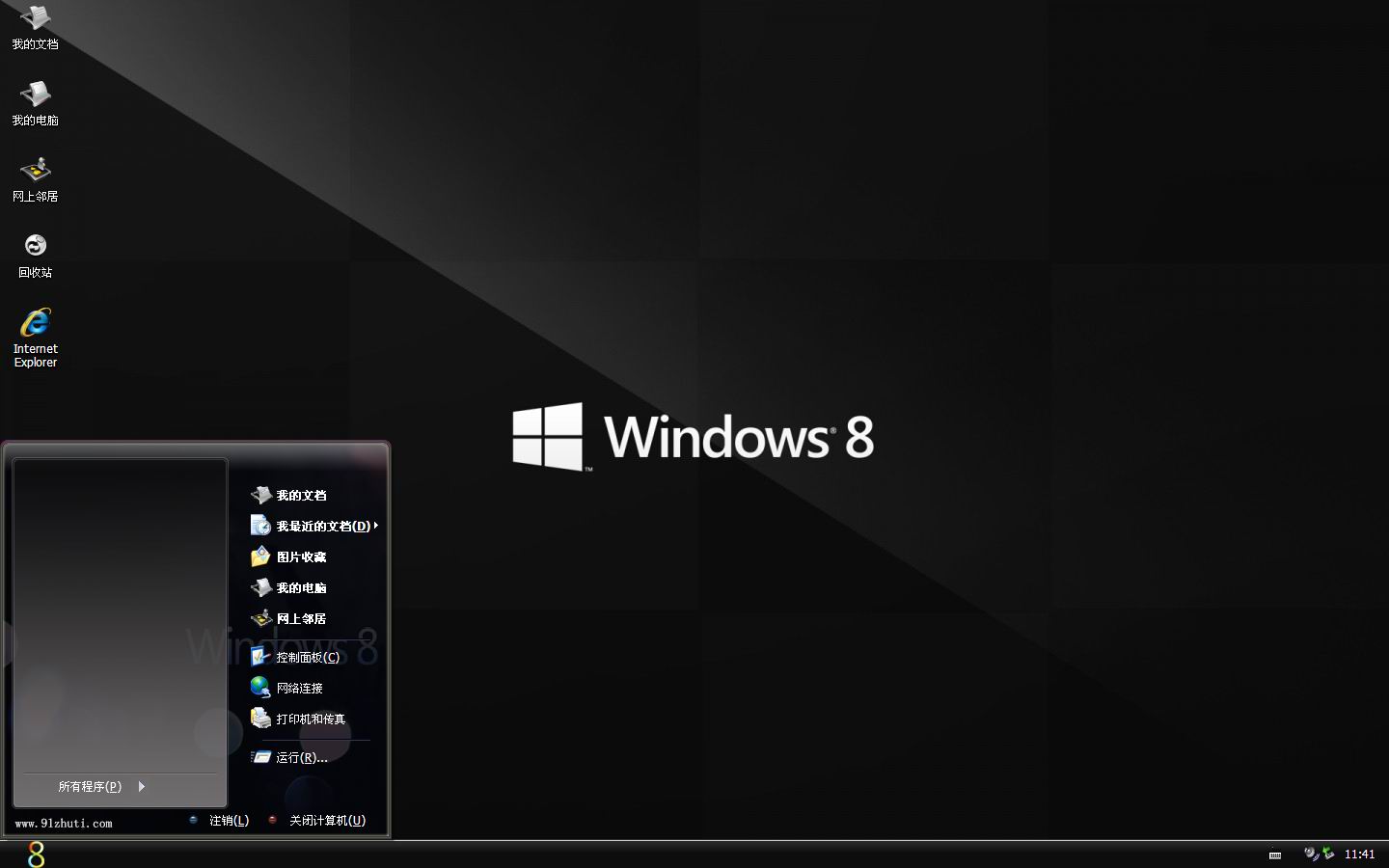Select the Internet Explorer desktop icon
This screenshot has height=868, width=1389.
click(35, 338)
